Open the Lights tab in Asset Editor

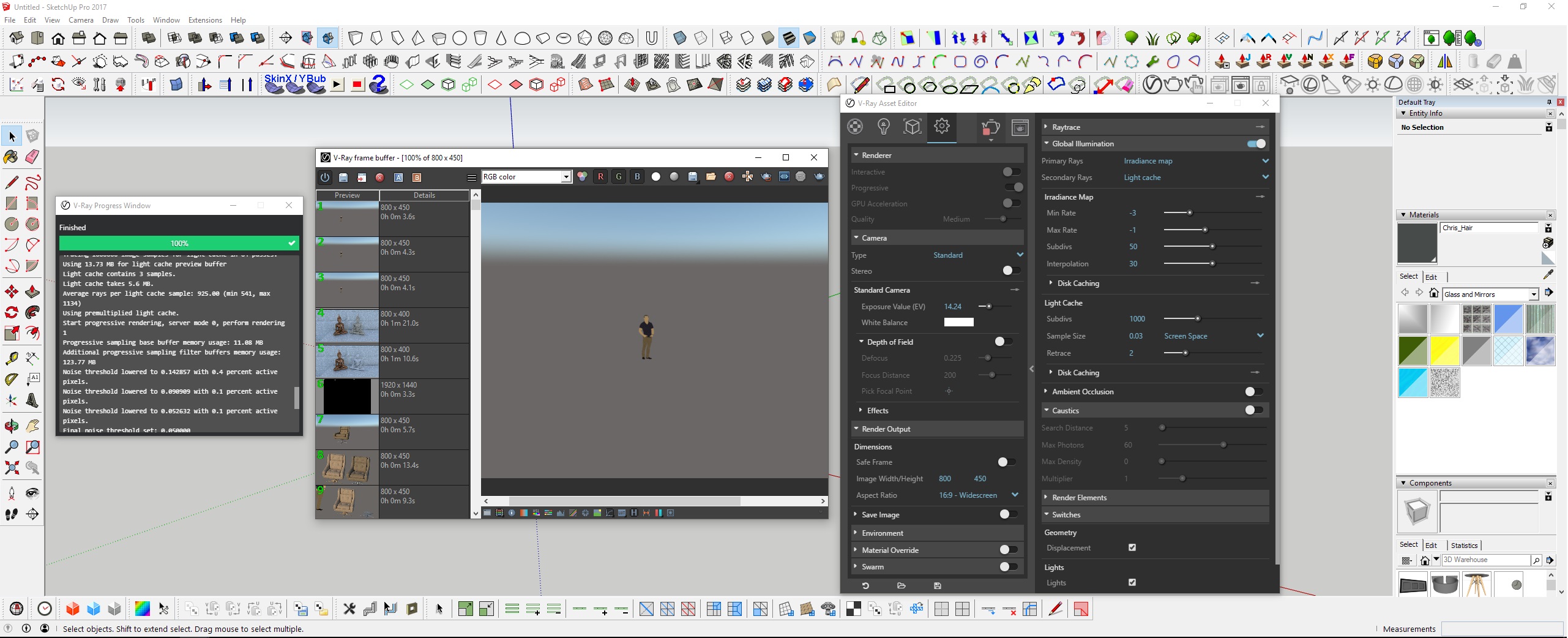tap(883, 127)
